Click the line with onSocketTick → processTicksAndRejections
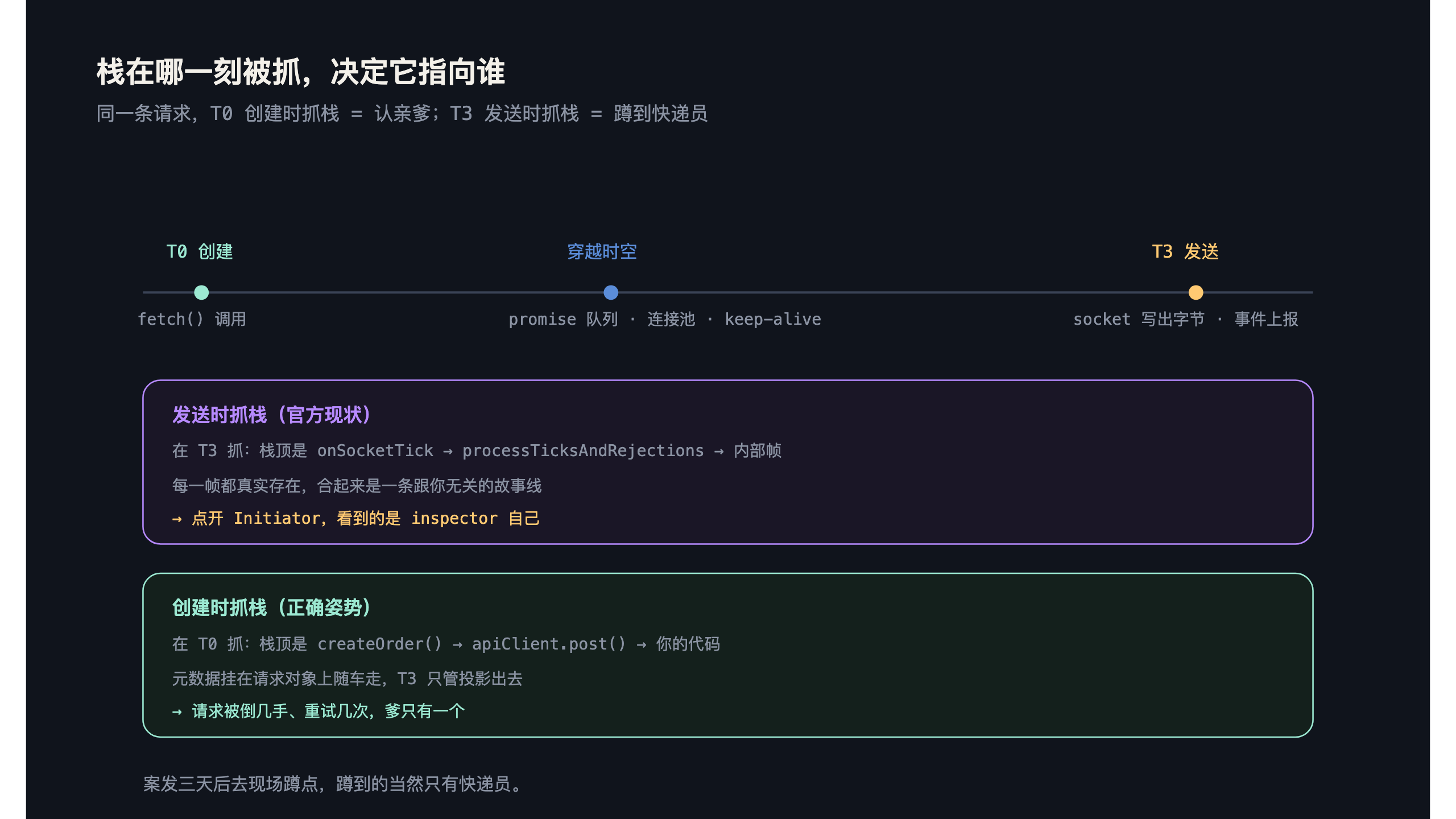This screenshot has height=819, width=1456. click(477, 450)
